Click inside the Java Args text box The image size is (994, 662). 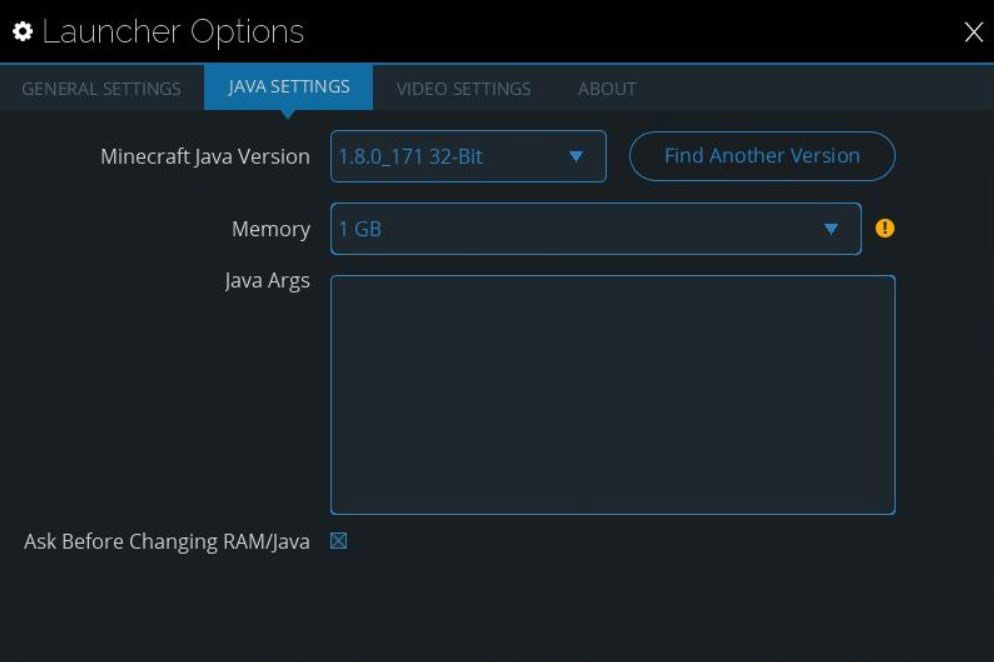(x=612, y=395)
